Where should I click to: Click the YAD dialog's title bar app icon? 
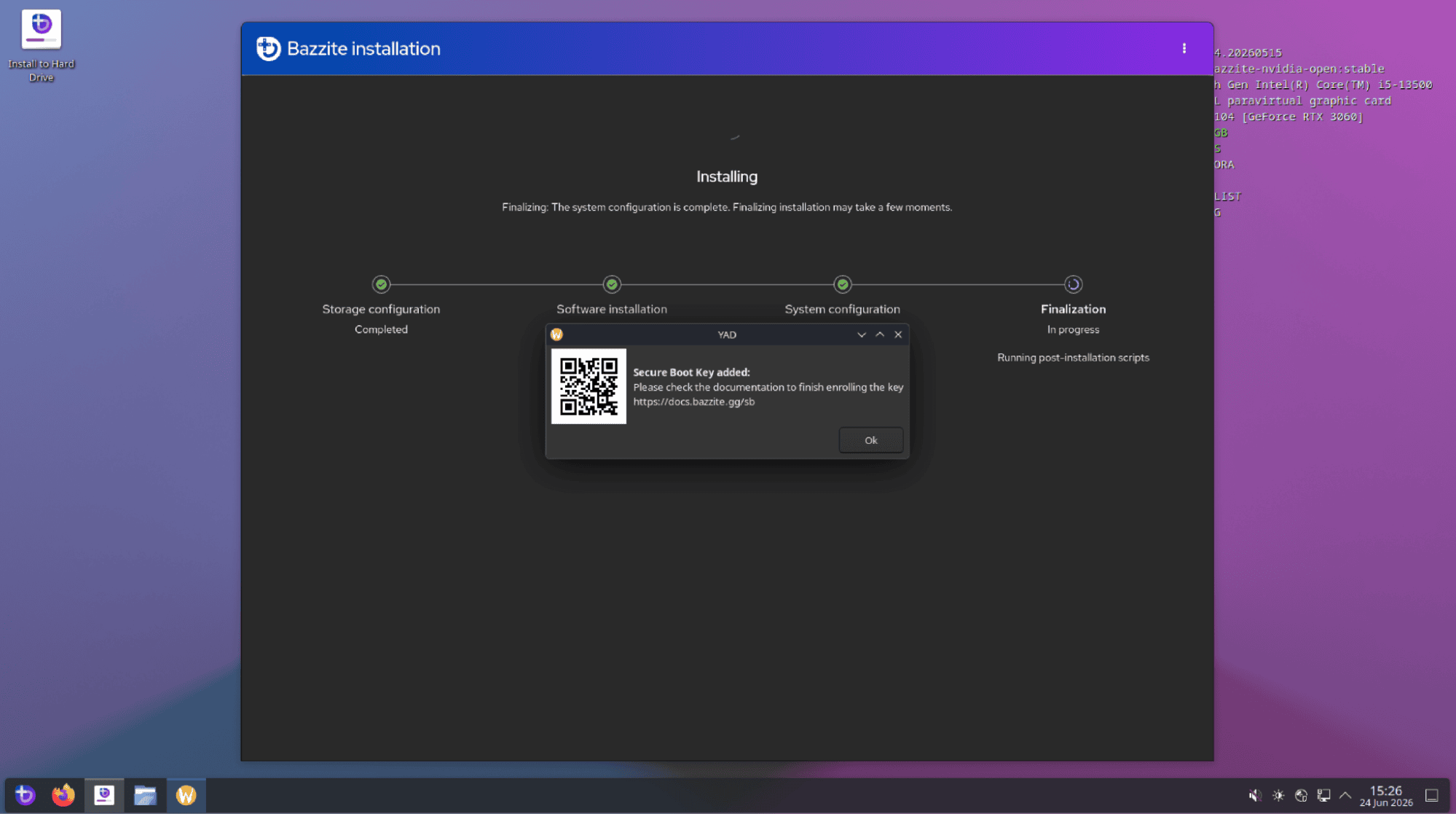coord(557,334)
